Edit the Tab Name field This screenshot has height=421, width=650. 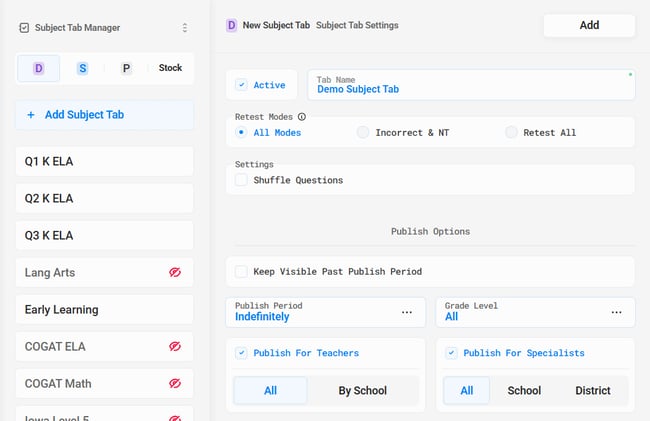click(470, 89)
